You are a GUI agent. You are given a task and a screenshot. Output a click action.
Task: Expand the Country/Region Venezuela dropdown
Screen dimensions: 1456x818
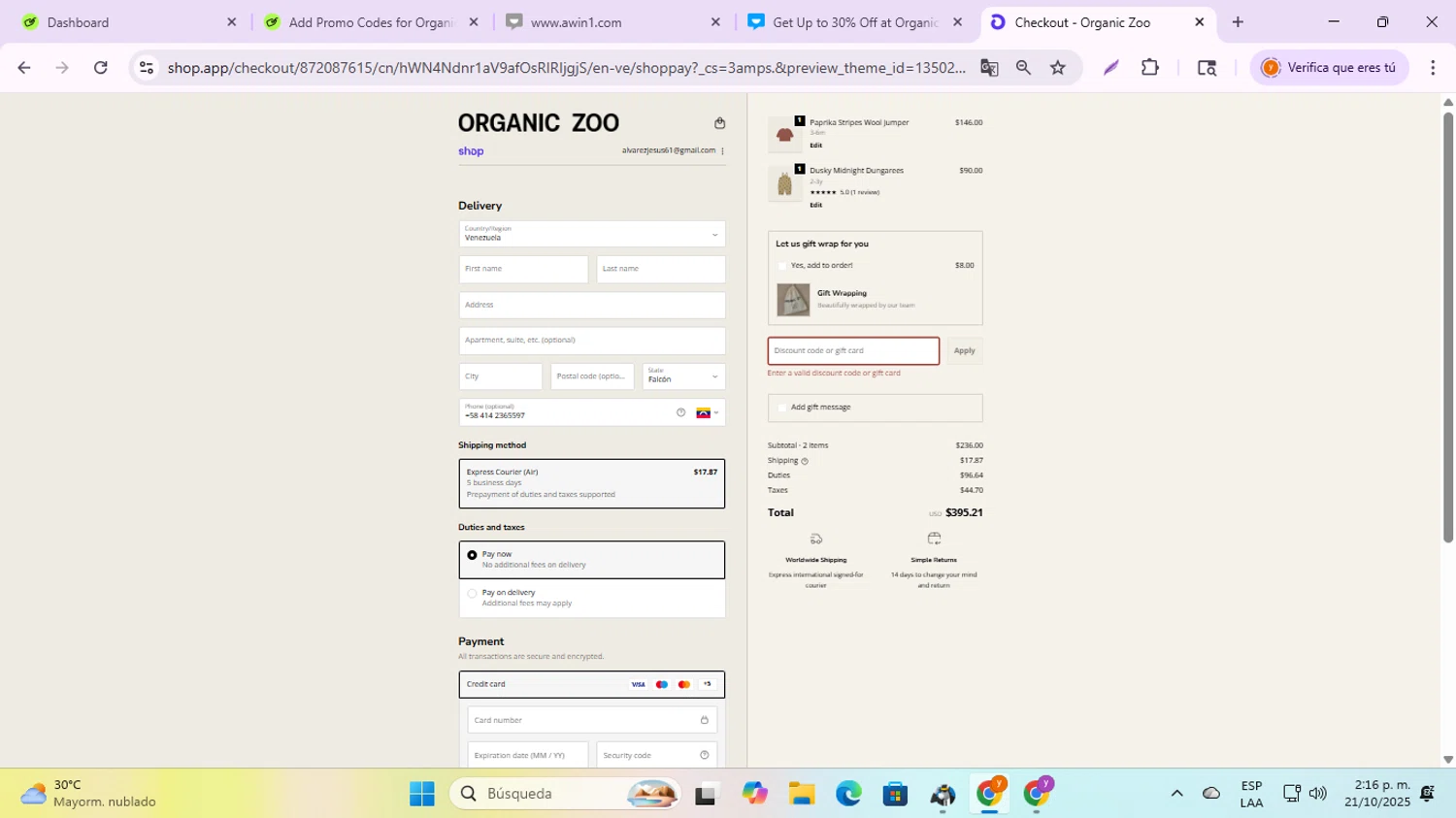pos(592,234)
